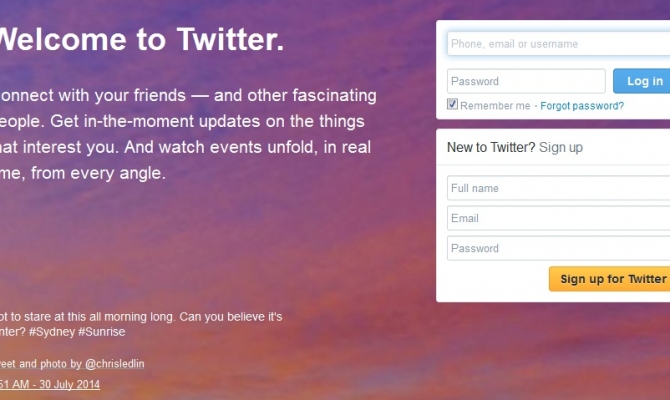Click the Welcome to Twitter heading
This screenshot has height=400, width=670.
click(x=140, y=40)
